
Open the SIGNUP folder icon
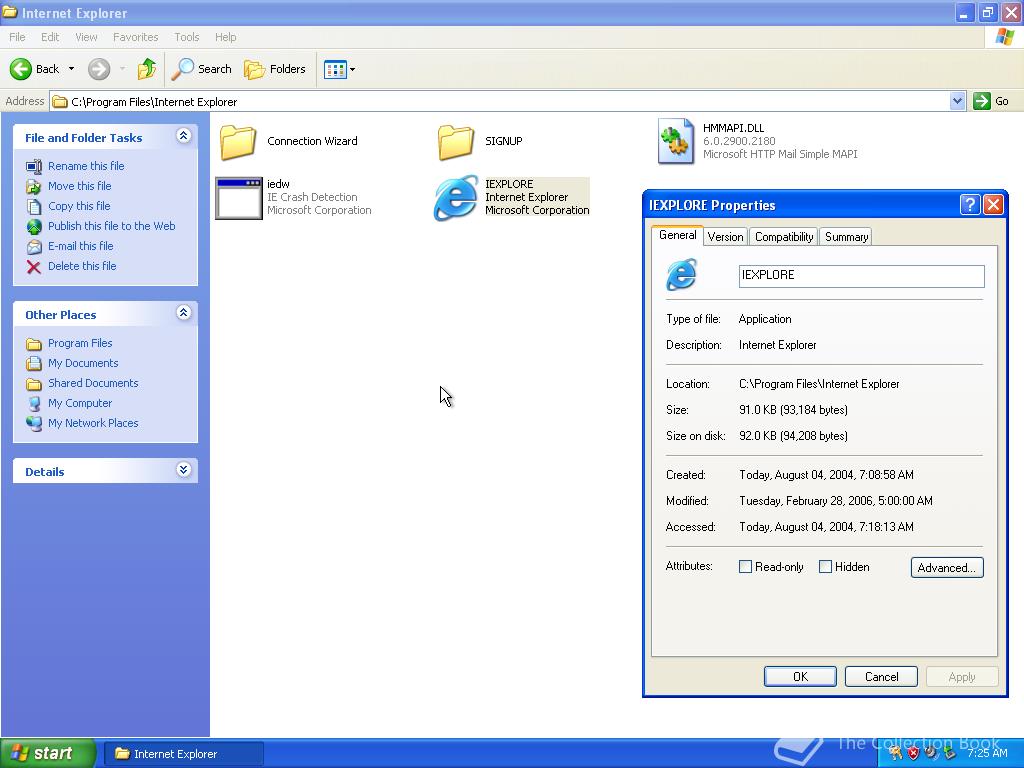[x=456, y=142]
